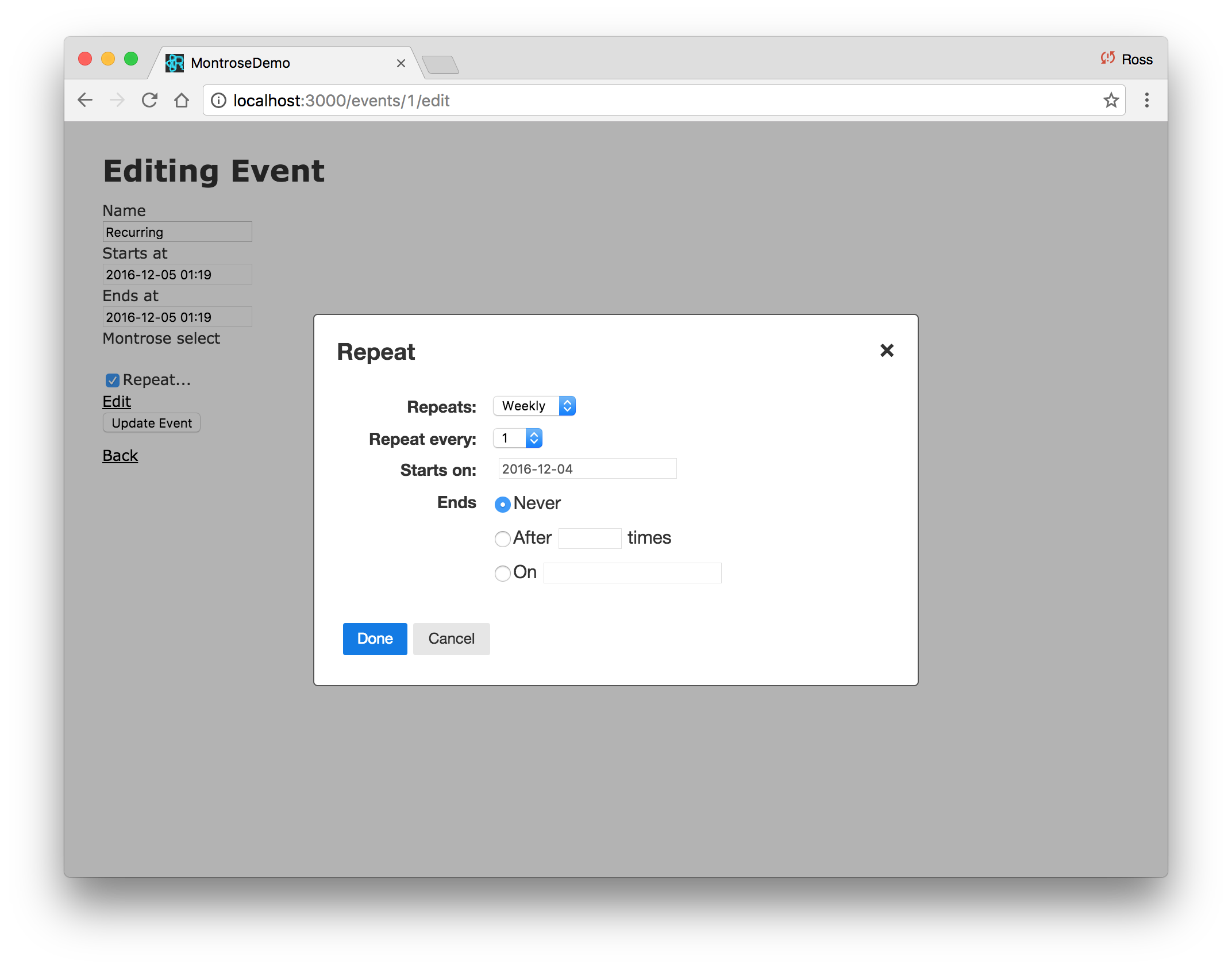This screenshot has width=1232, height=969.
Task: Select the After times radio button
Action: [503, 539]
